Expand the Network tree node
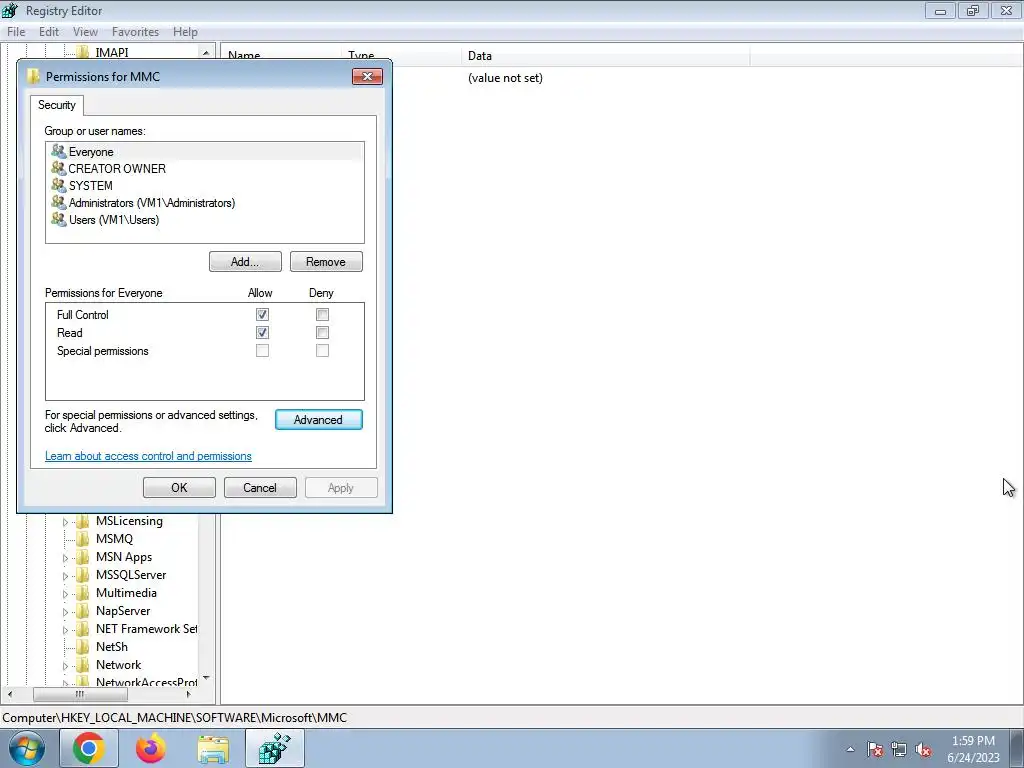1024x768 pixels. pyautogui.click(x=65, y=665)
